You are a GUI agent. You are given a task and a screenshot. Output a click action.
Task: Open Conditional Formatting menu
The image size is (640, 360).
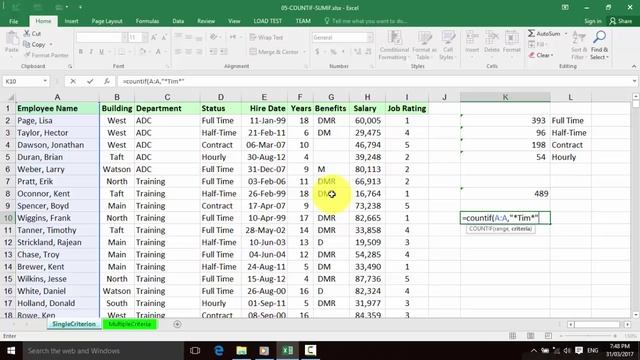click(x=394, y=46)
